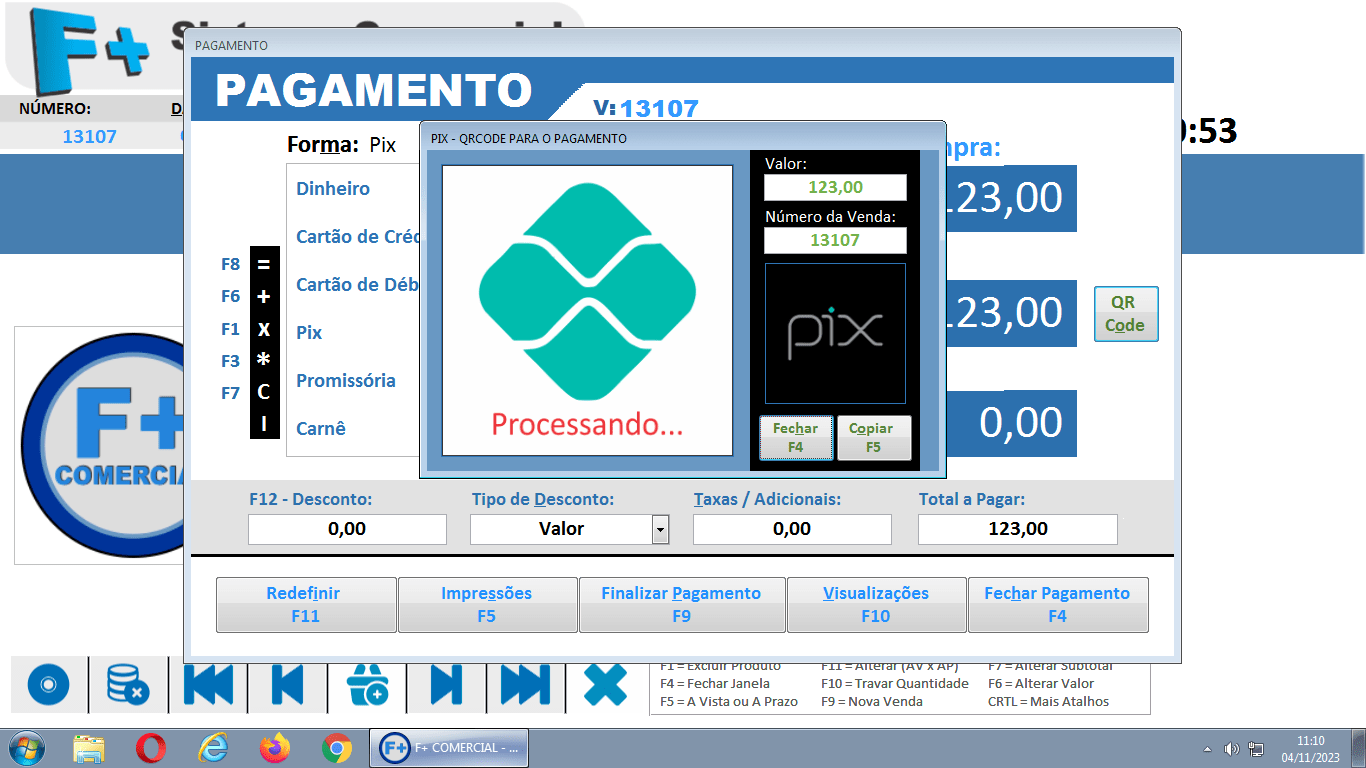Click the disc icon in bottom toolbar
This screenshot has height=768, width=1366.
pyautogui.click(x=48, y=686)
